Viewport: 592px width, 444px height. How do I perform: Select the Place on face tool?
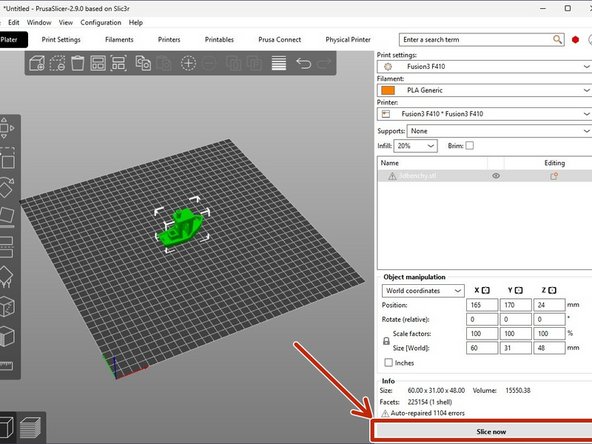coord(7,216)
